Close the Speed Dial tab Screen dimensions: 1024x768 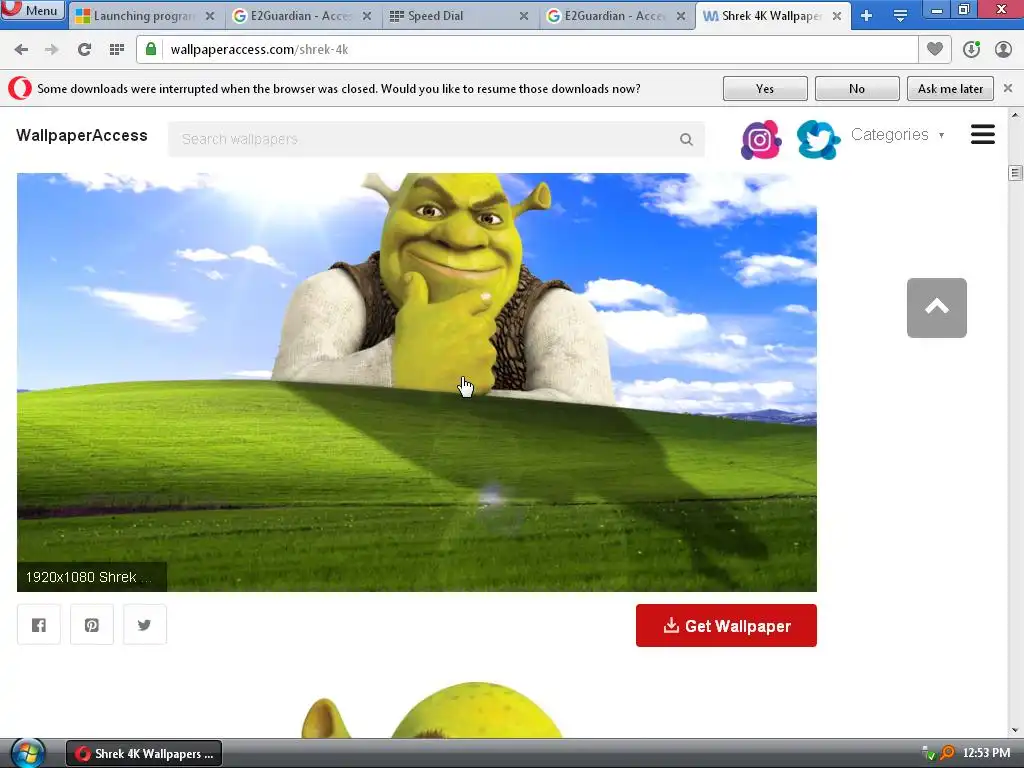click(524, 16)
